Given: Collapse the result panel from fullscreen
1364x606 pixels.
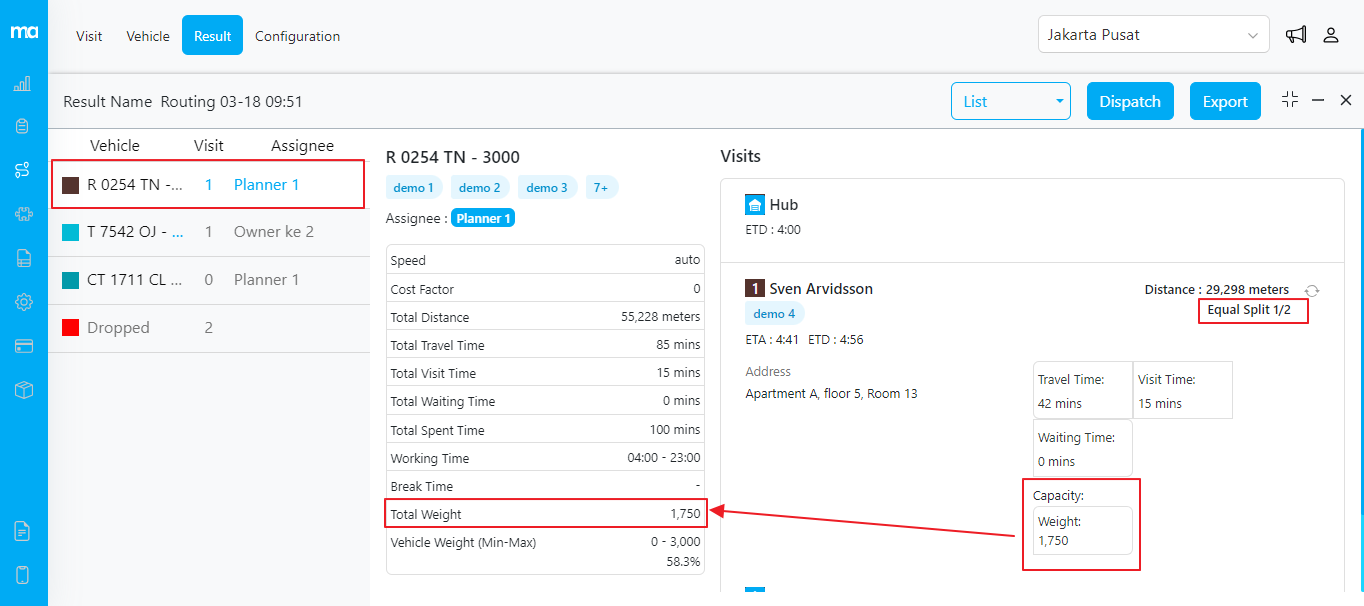Looking at the screenshot, I should [1290, 100].
